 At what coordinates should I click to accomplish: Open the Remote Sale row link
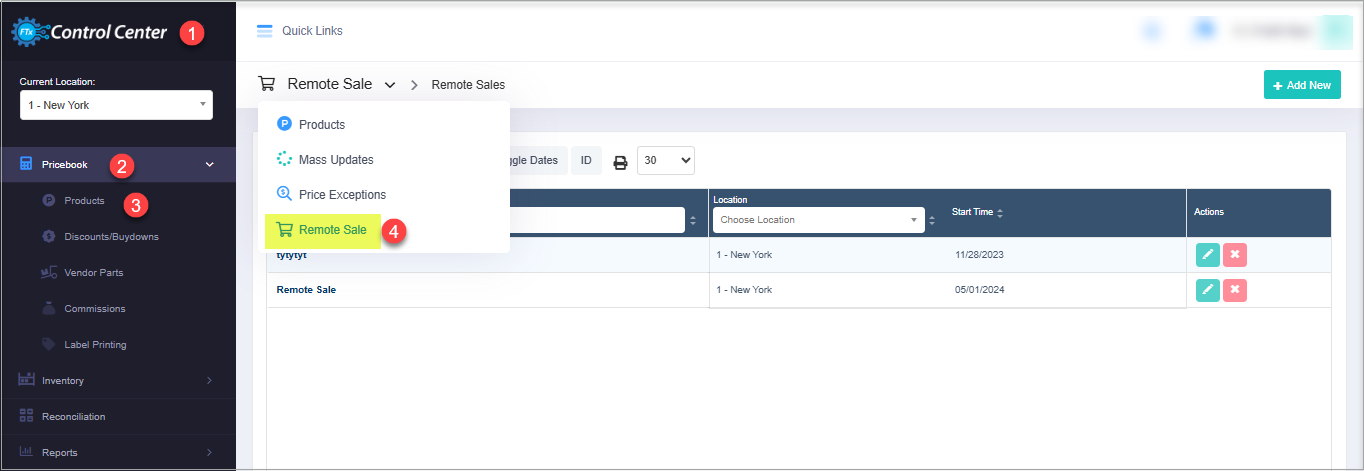(x=306, y=289)
